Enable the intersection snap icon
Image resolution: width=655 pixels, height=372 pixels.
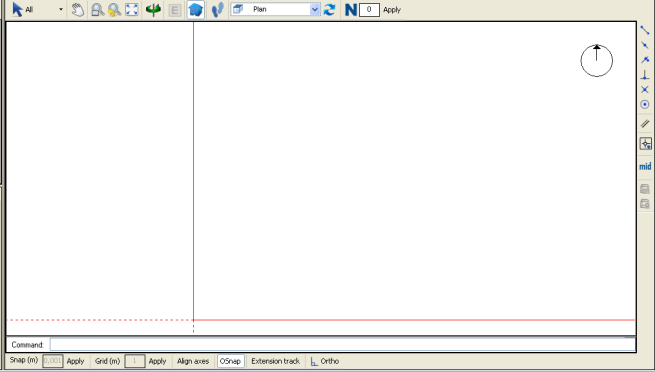(x=645, y=89)
